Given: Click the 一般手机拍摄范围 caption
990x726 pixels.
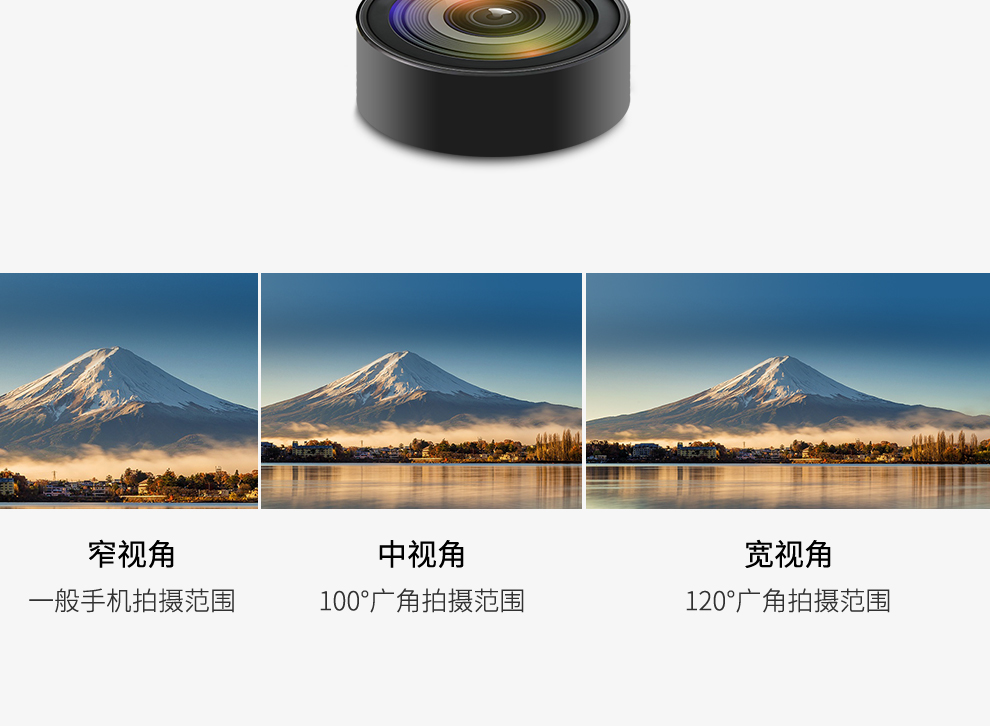Looking at the screenshot, I should pos(132,600).
